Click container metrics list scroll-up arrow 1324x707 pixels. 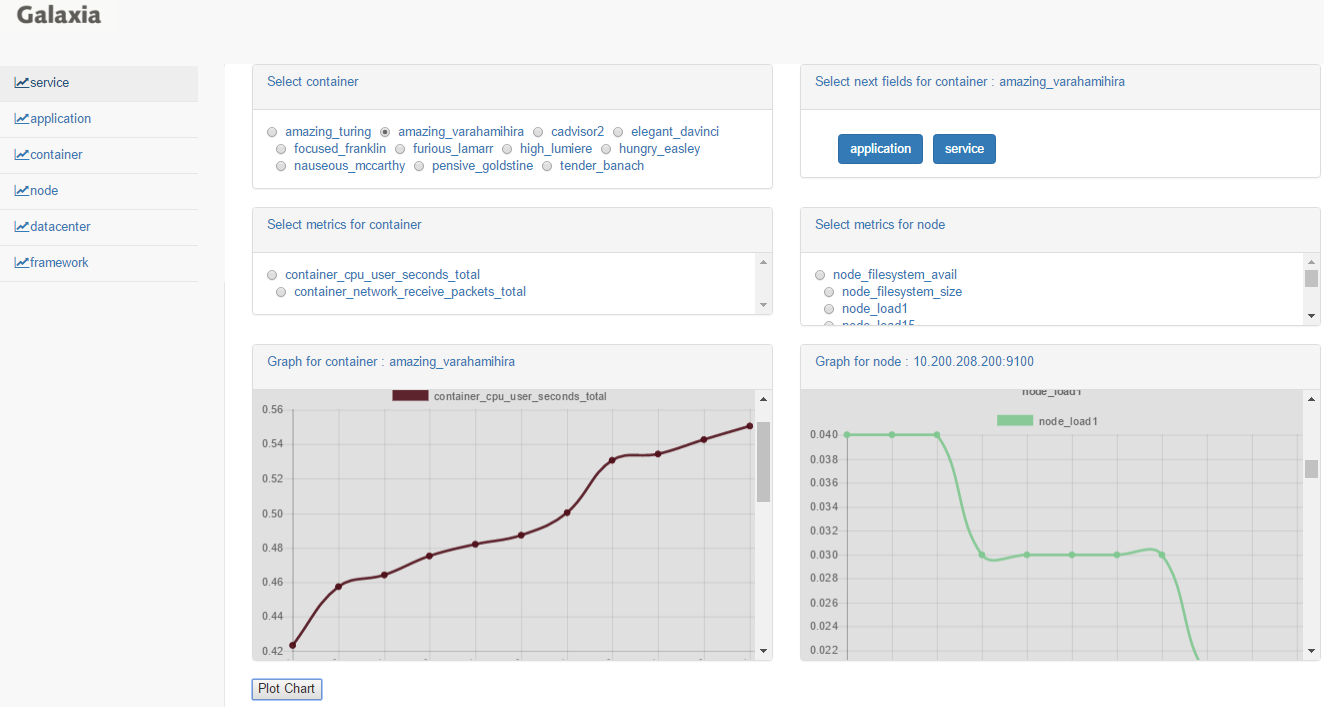coord(764,262)
